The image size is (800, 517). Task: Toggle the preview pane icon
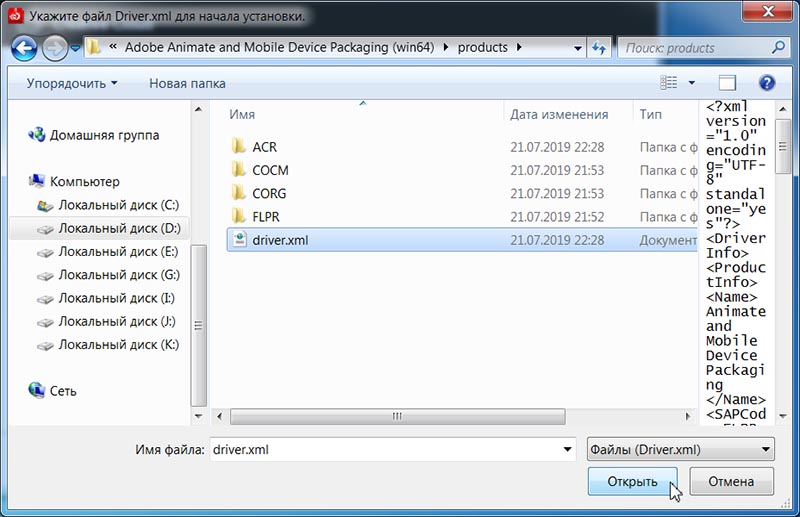727,83
